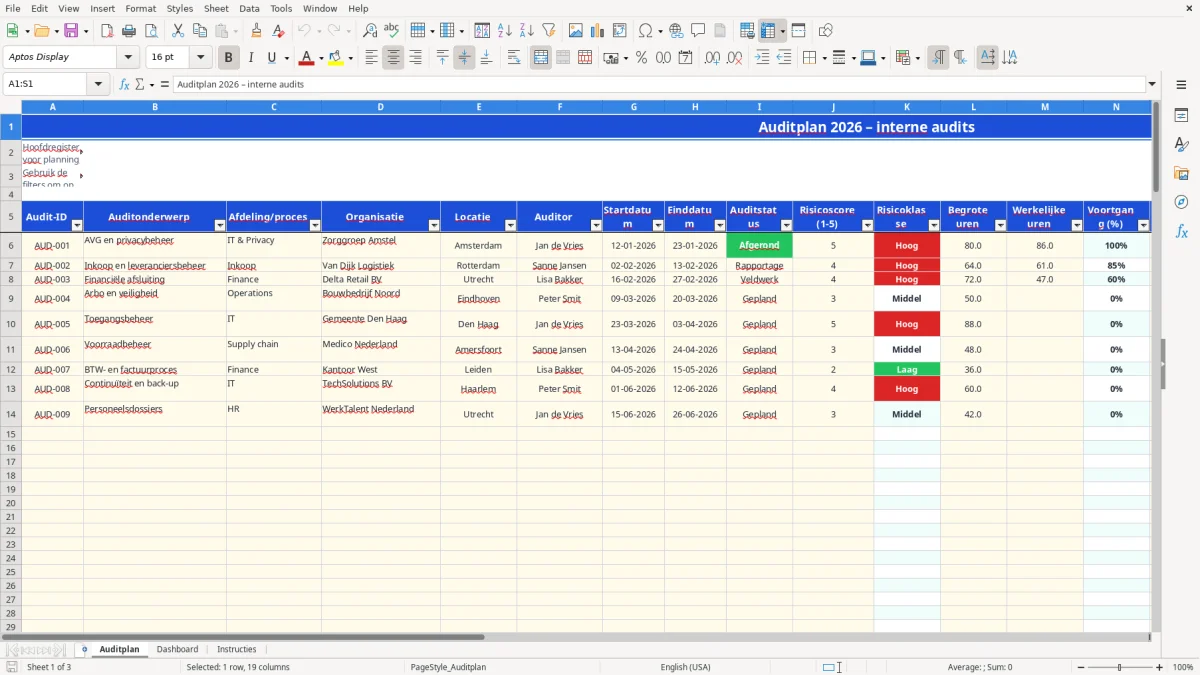The height and width of the screenshot is (675, 1200).
Task: Open the sidebar Gallery panel
Action: pos(1181,173)
